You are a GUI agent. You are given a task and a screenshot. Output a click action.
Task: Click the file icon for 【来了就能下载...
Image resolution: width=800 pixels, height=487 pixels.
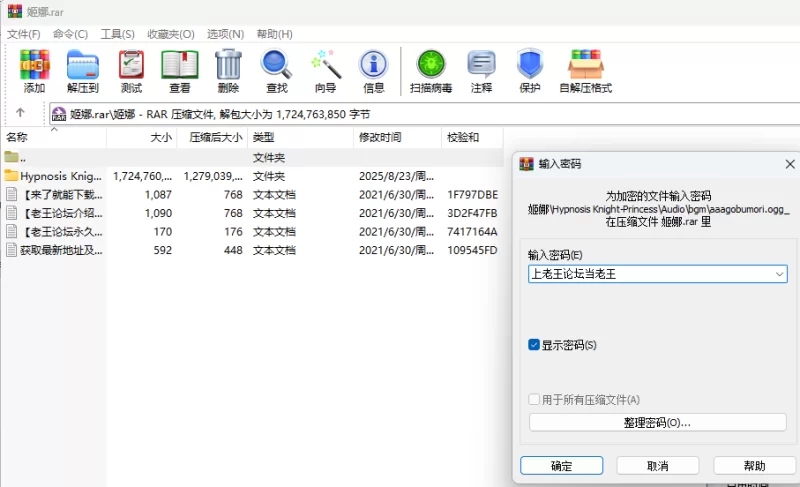(x=11, y=194)
